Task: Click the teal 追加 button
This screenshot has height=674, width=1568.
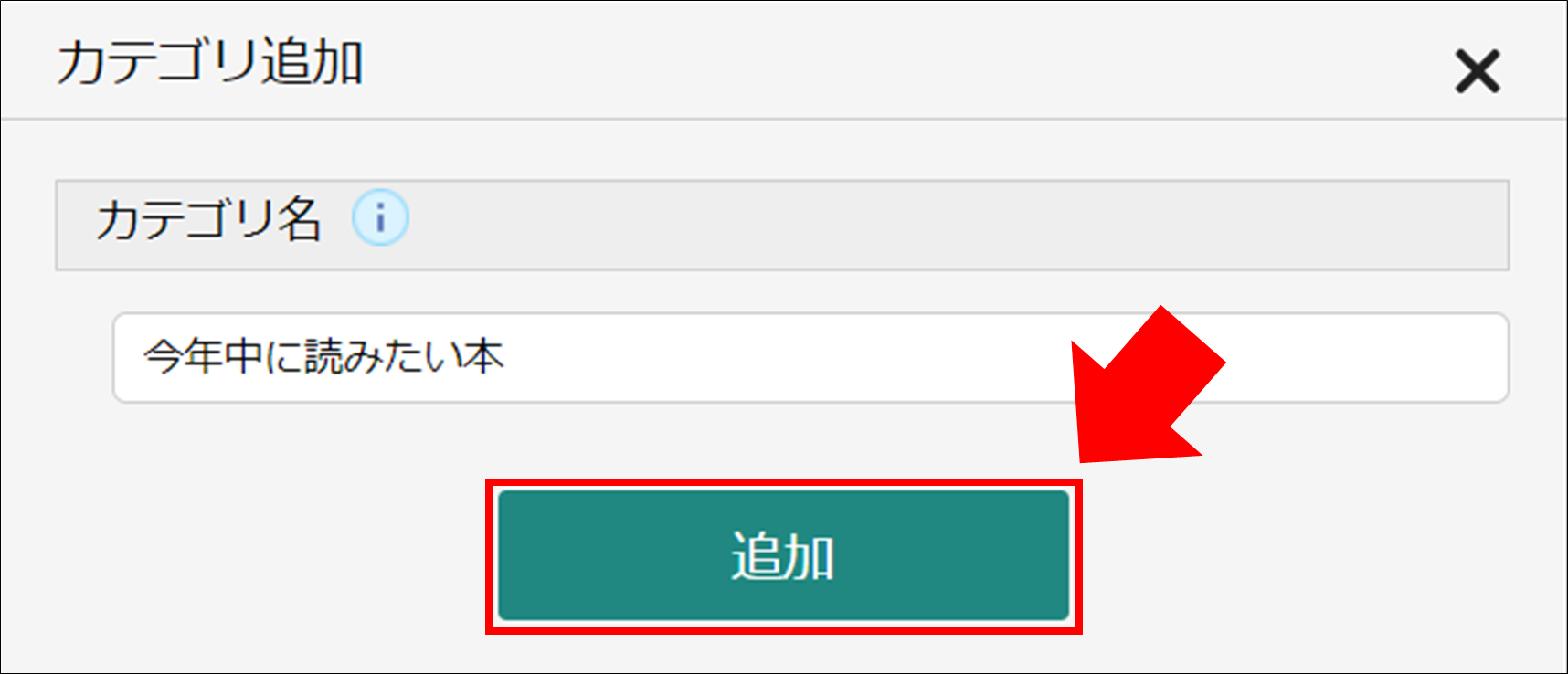Action: click(783, 555)
